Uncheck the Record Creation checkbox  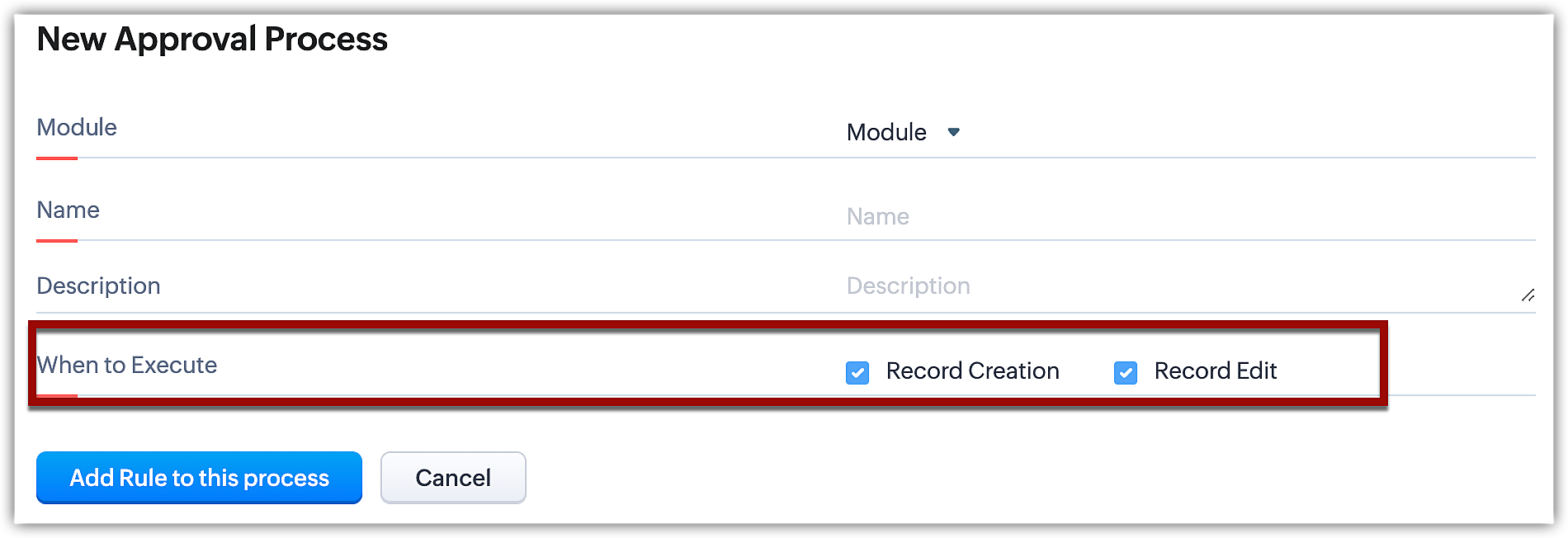pyautogui.click(x=857, y=373)
